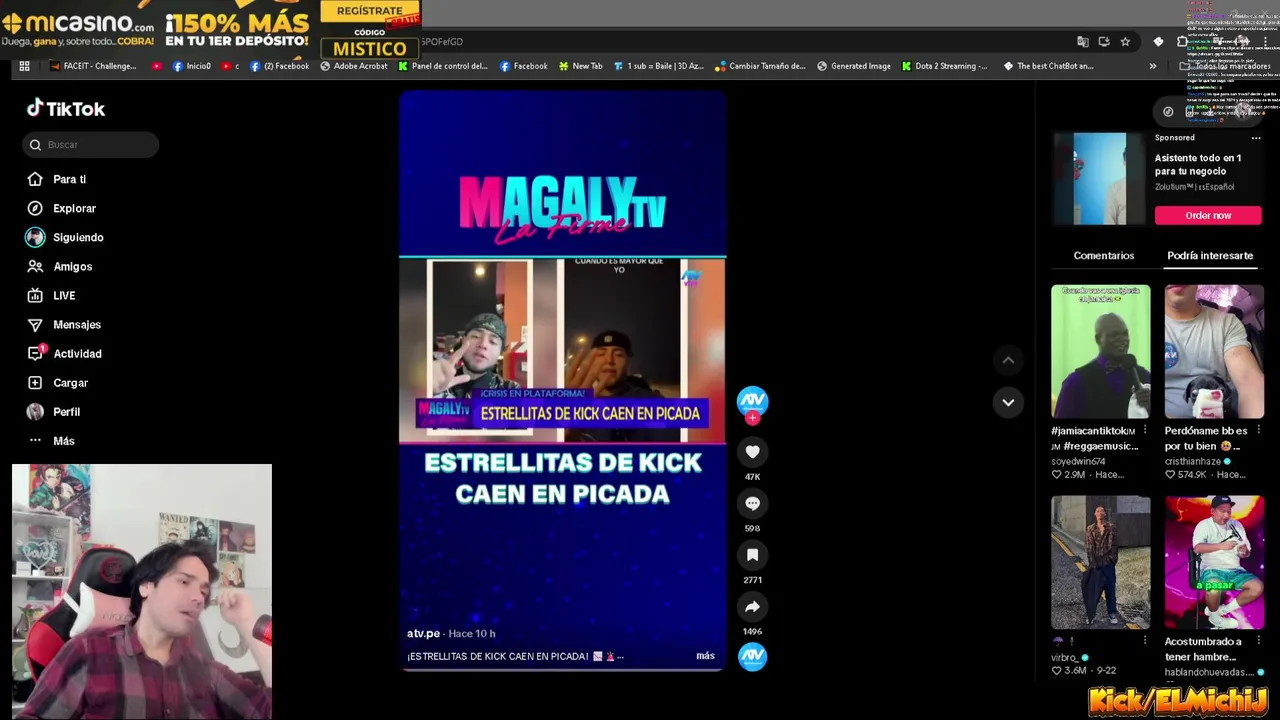Click the LIVE broadcast icon
The height and width of the screenshot is (720, 1280).
(x=35, y=295)
